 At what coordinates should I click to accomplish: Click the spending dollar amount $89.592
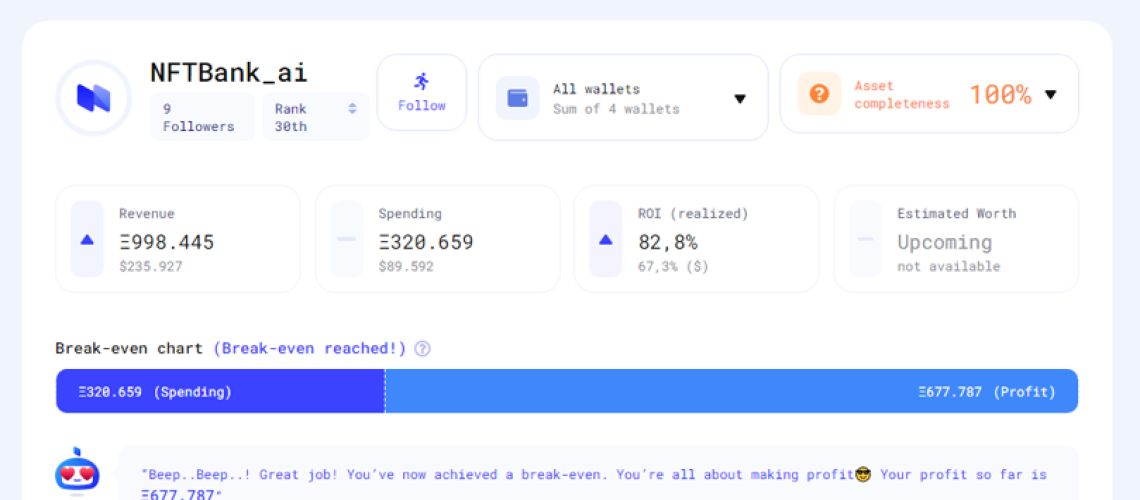click(x=406, y=267)
